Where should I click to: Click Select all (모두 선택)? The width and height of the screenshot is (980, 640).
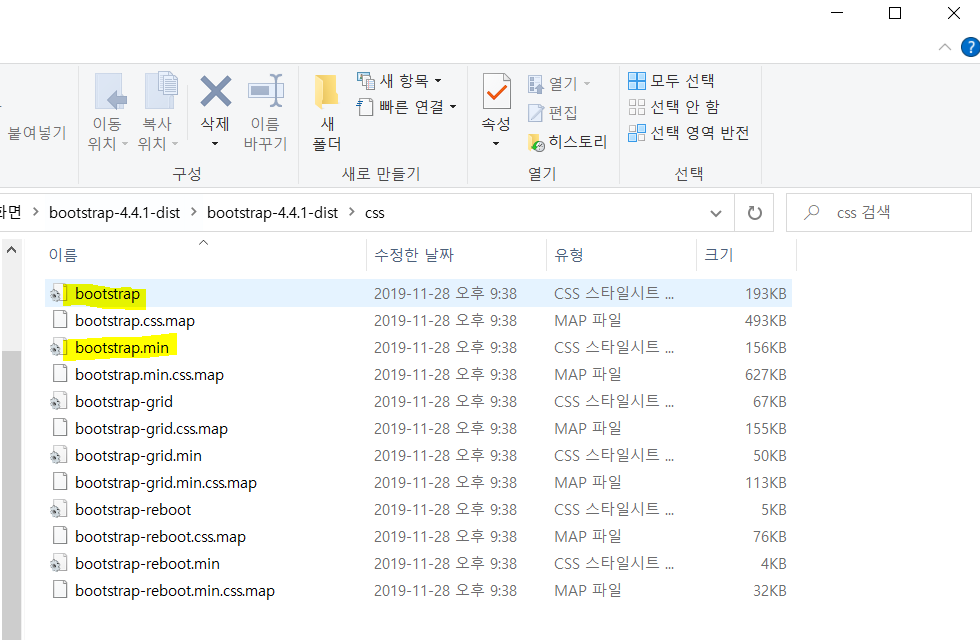coord(671,81)
